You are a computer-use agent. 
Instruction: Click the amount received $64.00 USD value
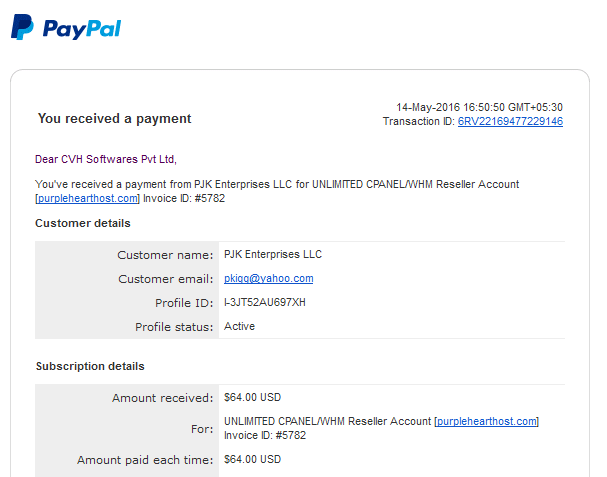pyautogui.click(x=252, y=398)
